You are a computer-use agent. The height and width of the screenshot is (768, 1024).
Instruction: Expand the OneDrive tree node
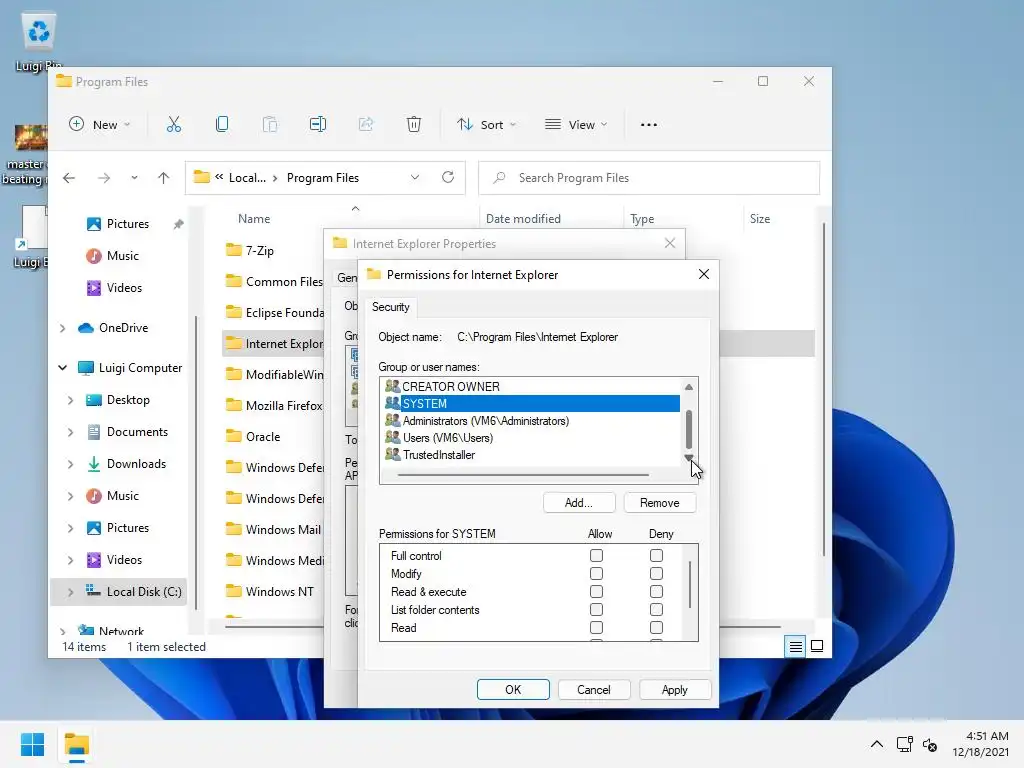click(x=63, y=328)
